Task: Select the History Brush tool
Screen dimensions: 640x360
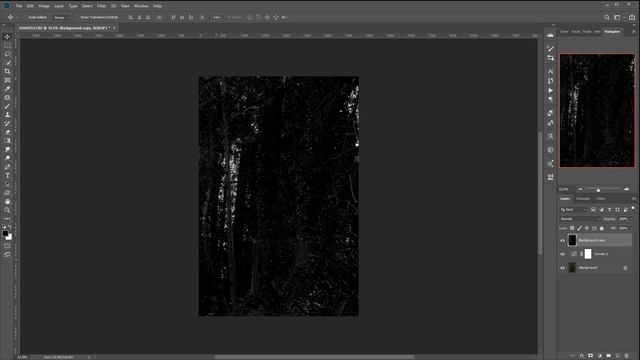Action: [7, 123]
